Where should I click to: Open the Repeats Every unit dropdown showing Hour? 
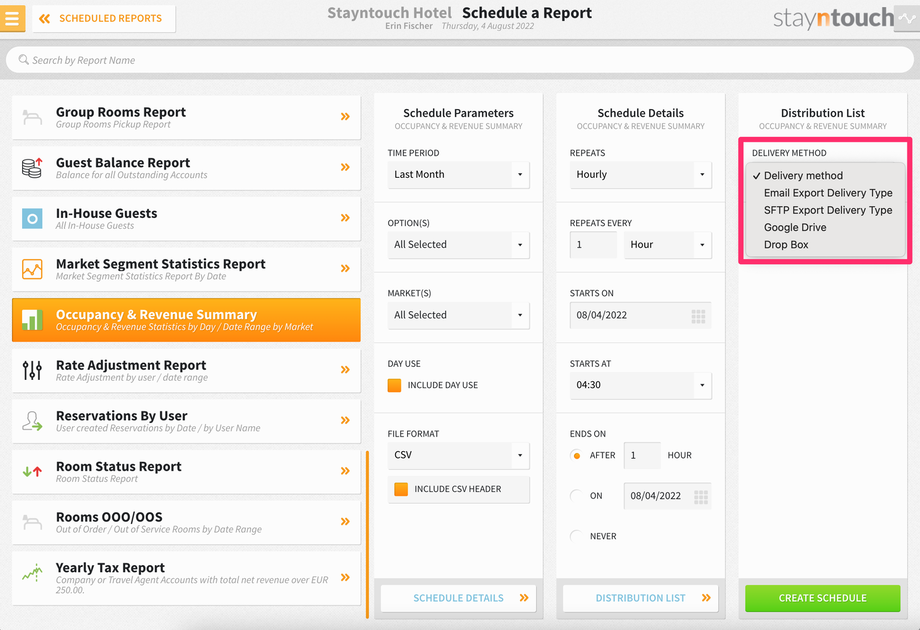pos(668,245)
